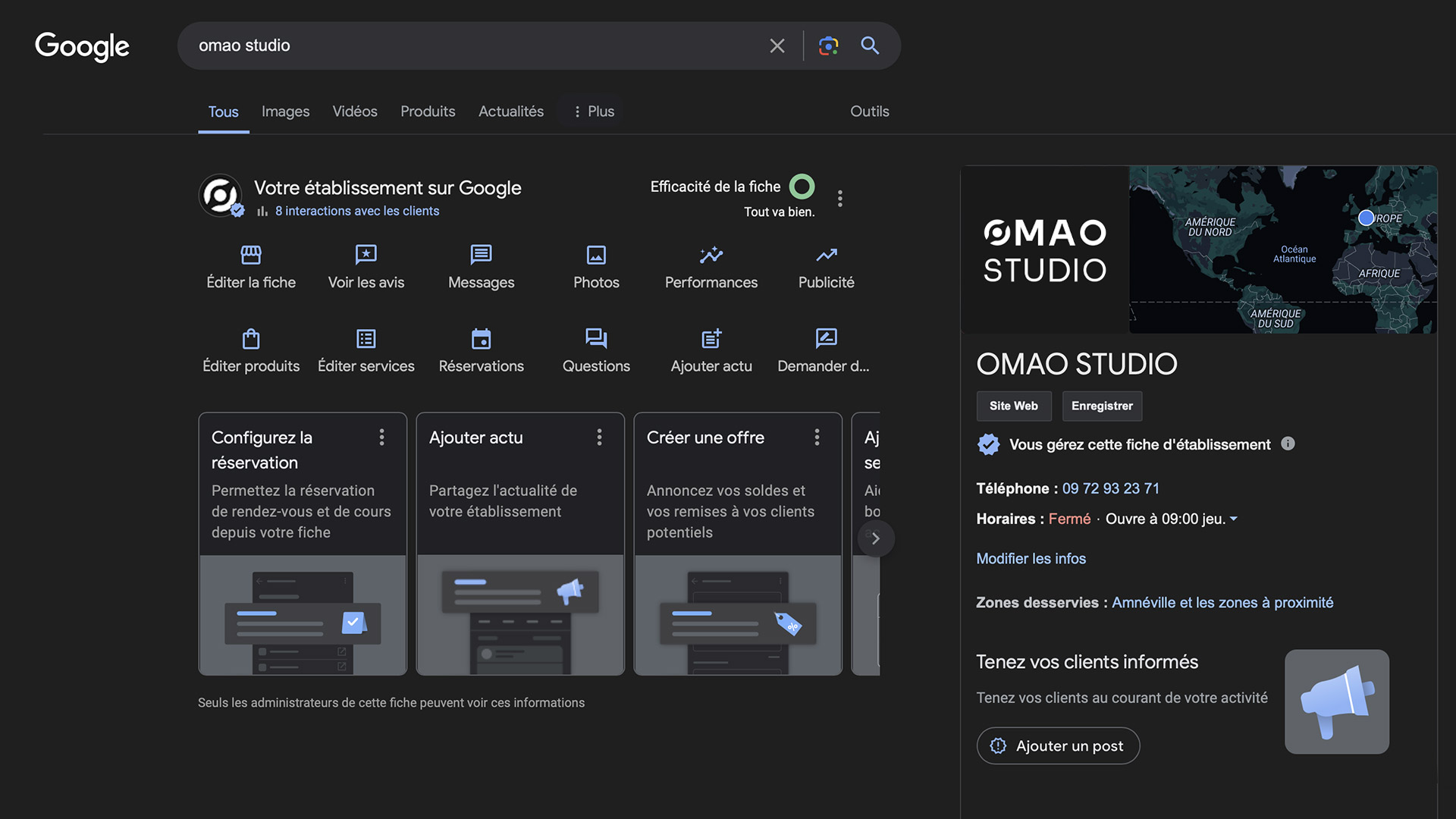
Task: Click Partagez l'actualité de votre établissement text
Action: (x=503, y=501)
